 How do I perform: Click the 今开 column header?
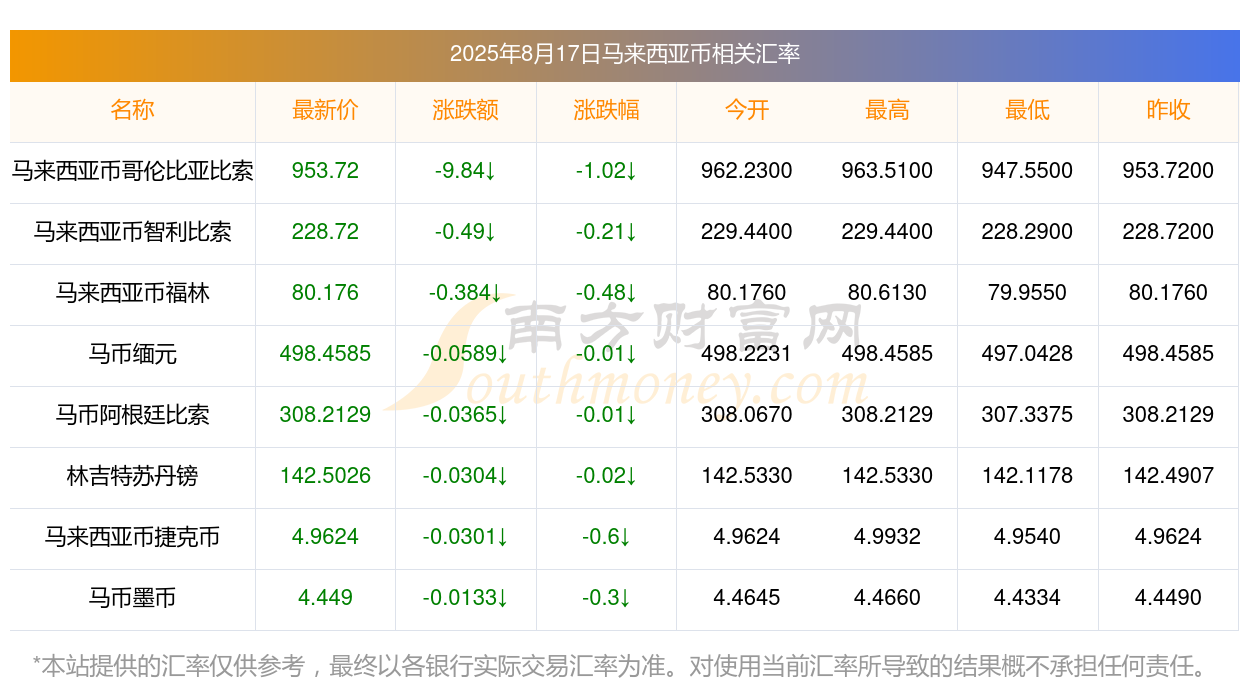click(x=747, y=110)
